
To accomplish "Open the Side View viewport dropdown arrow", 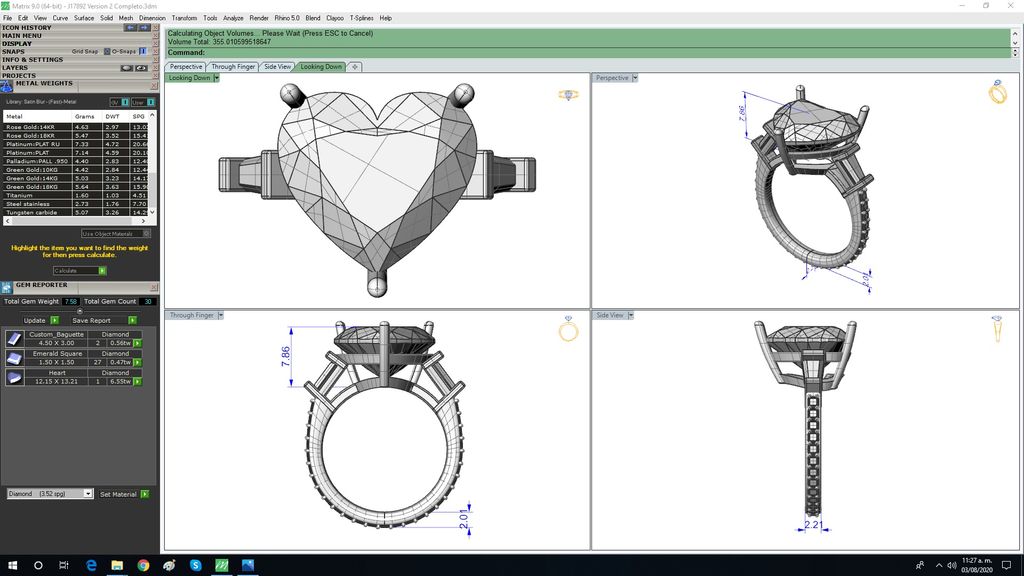I will point(631,315).
